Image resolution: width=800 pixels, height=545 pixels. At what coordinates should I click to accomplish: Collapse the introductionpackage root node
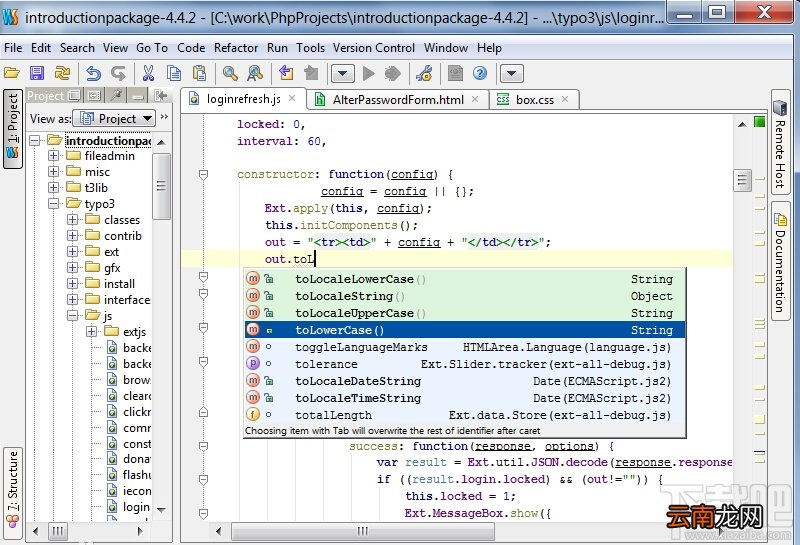34,140
